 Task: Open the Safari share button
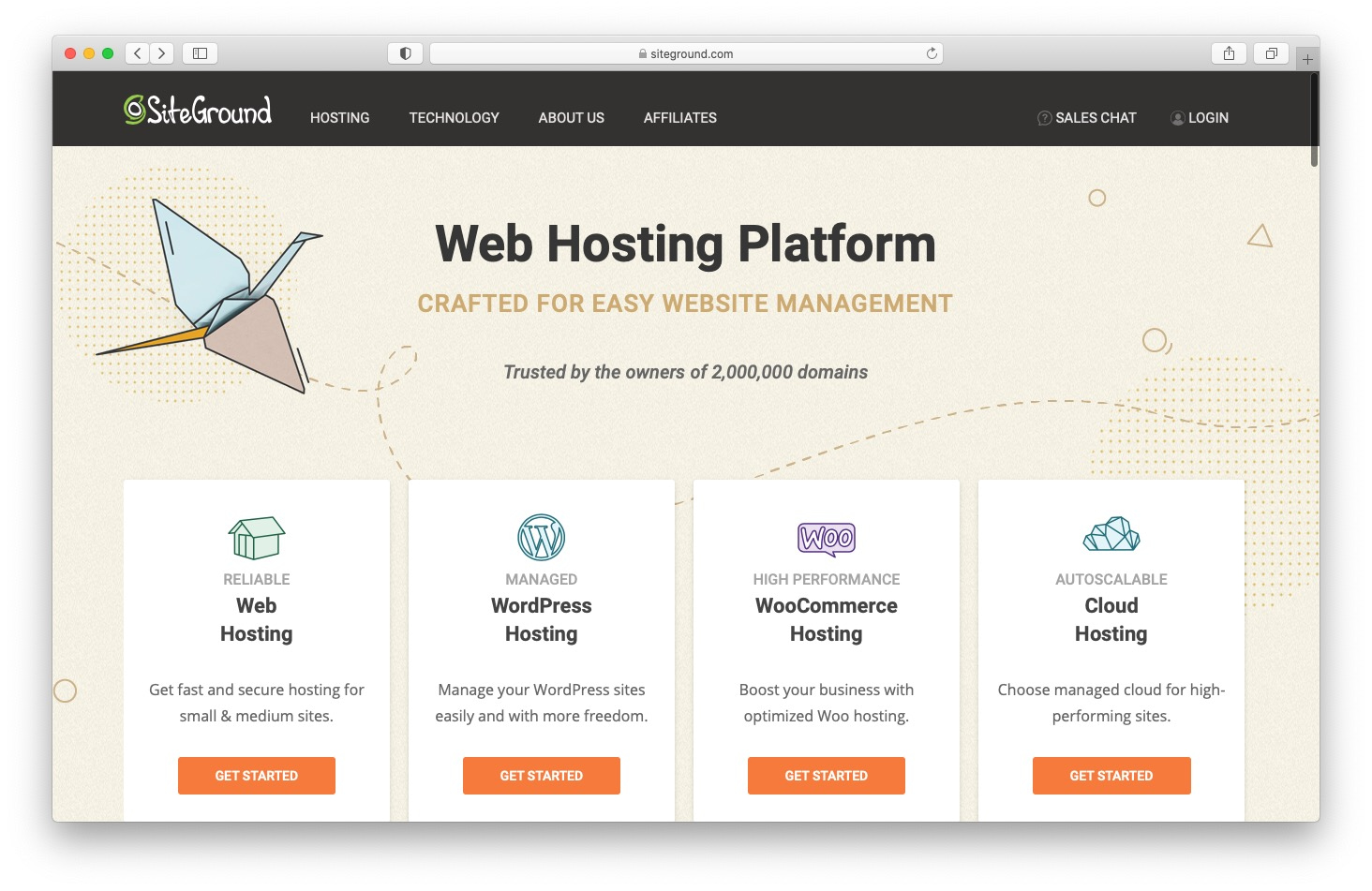click(x=1229, y=53)
